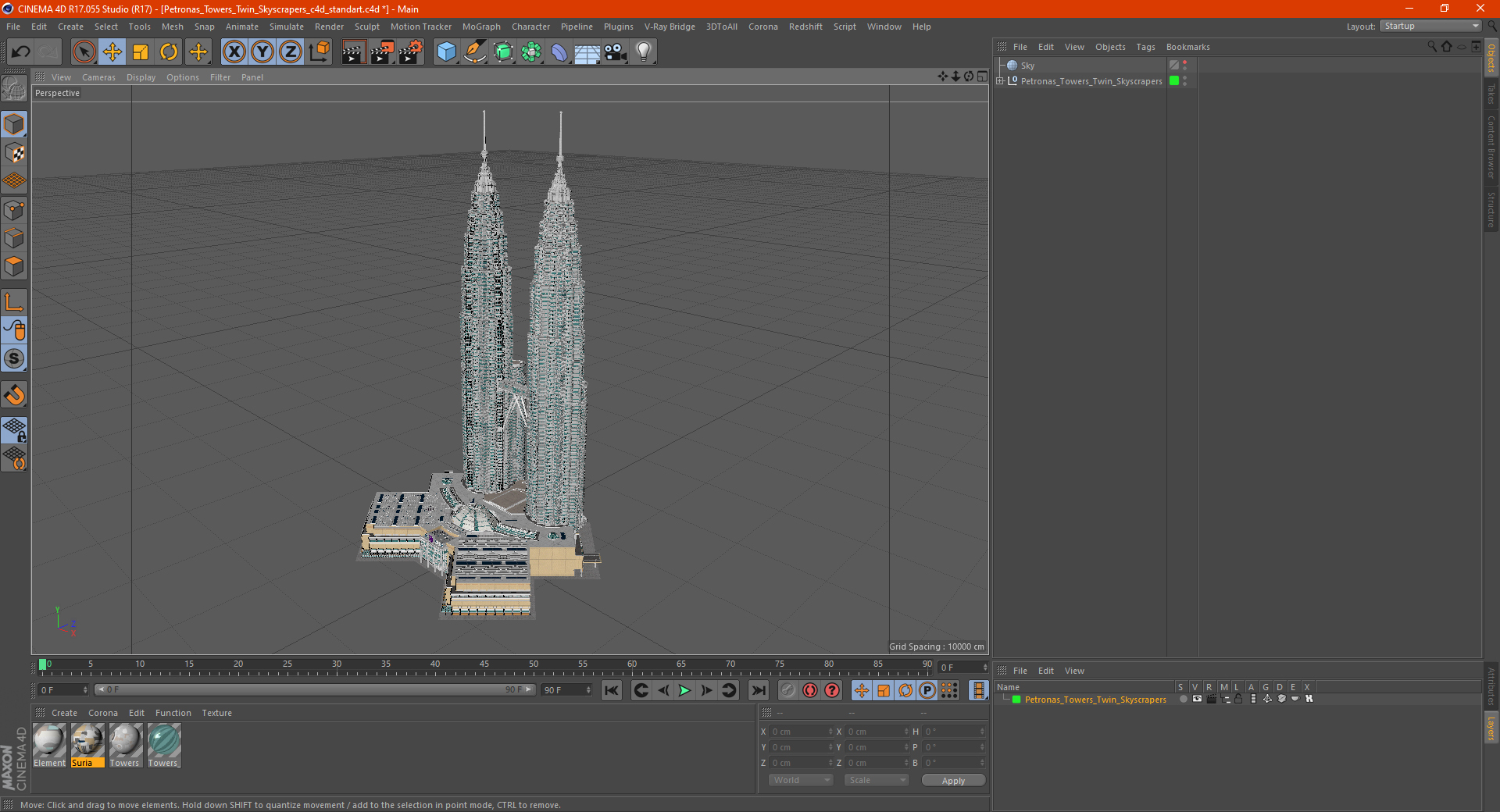Open the Simulate menu

tap(287, 27)
